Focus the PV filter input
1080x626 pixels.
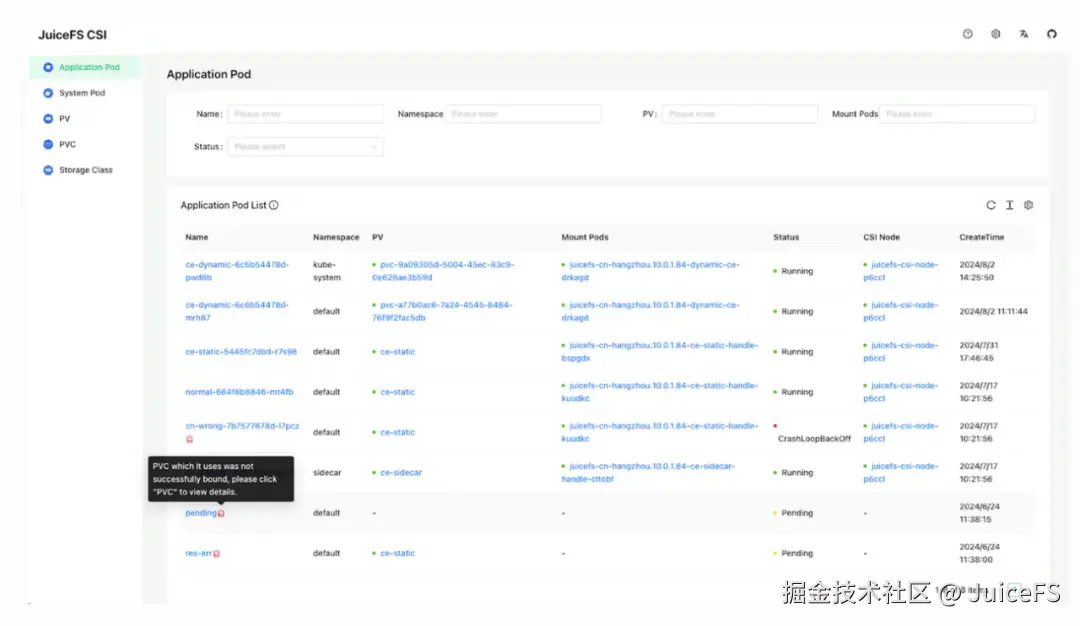(740, 114)
